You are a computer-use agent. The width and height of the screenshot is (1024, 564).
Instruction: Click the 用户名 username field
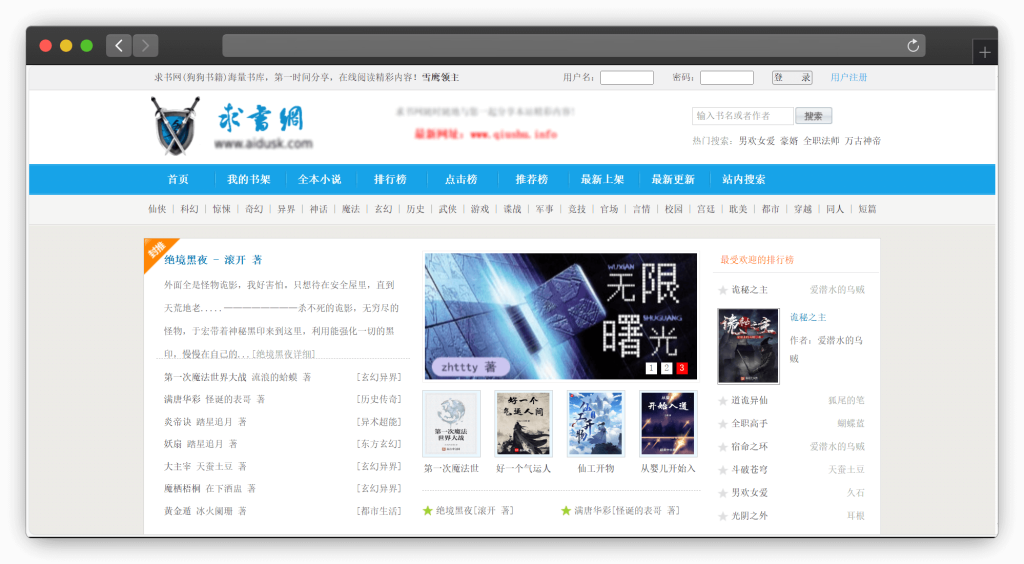[x=627, y=78]
